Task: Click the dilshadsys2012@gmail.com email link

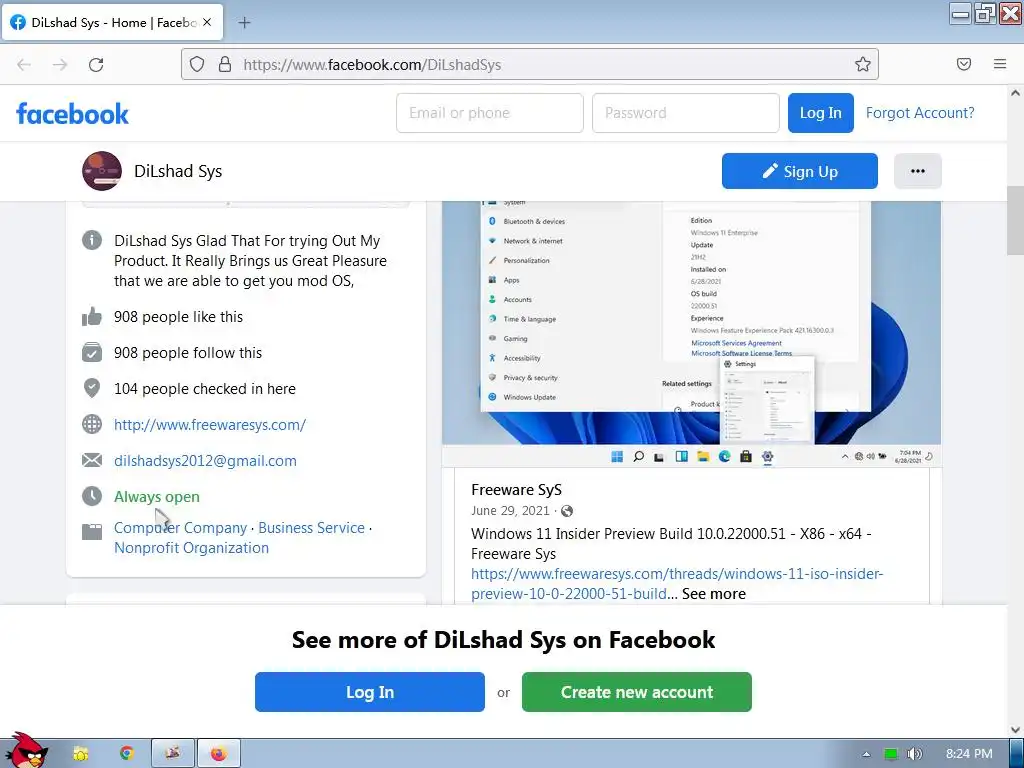Action: point(205,460)
